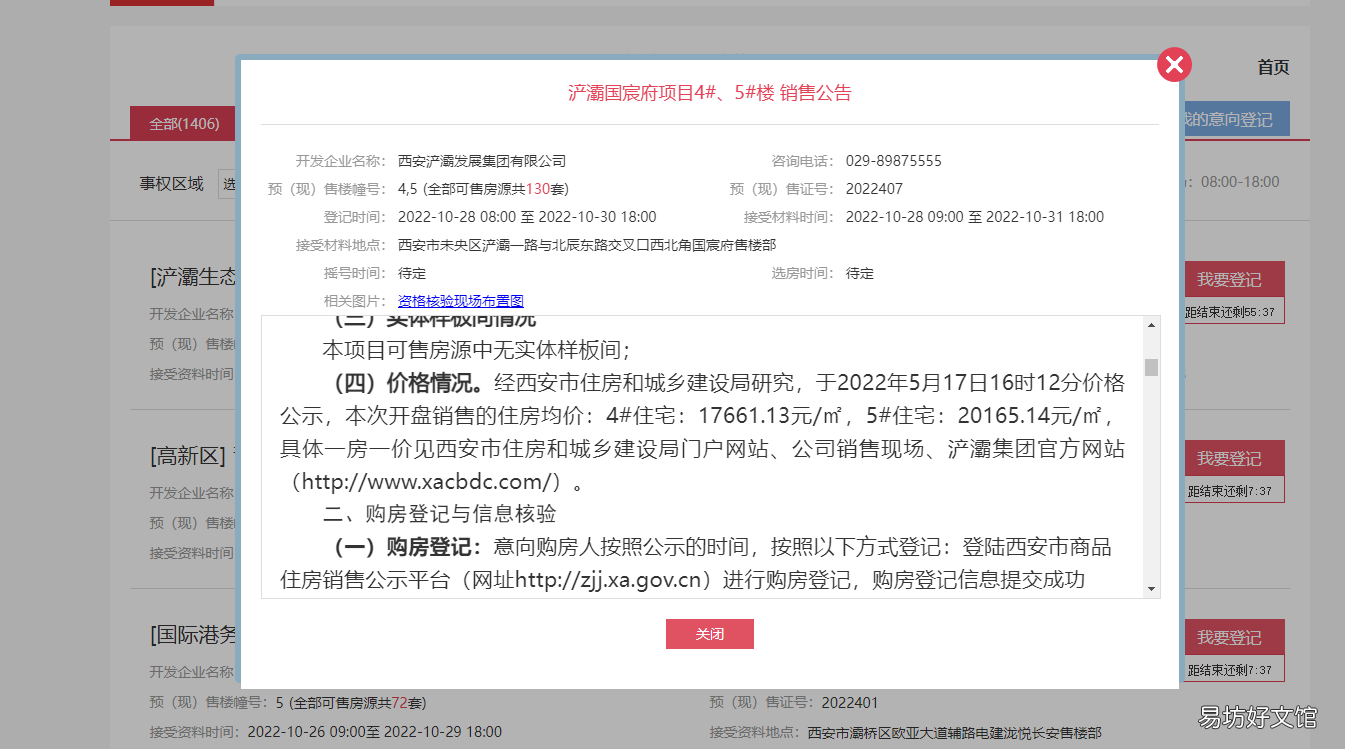This screenshot has height=749, width=1345.
Task: Click 我要登记 button with 55:37 countdown
Action: click(1229, 280)
